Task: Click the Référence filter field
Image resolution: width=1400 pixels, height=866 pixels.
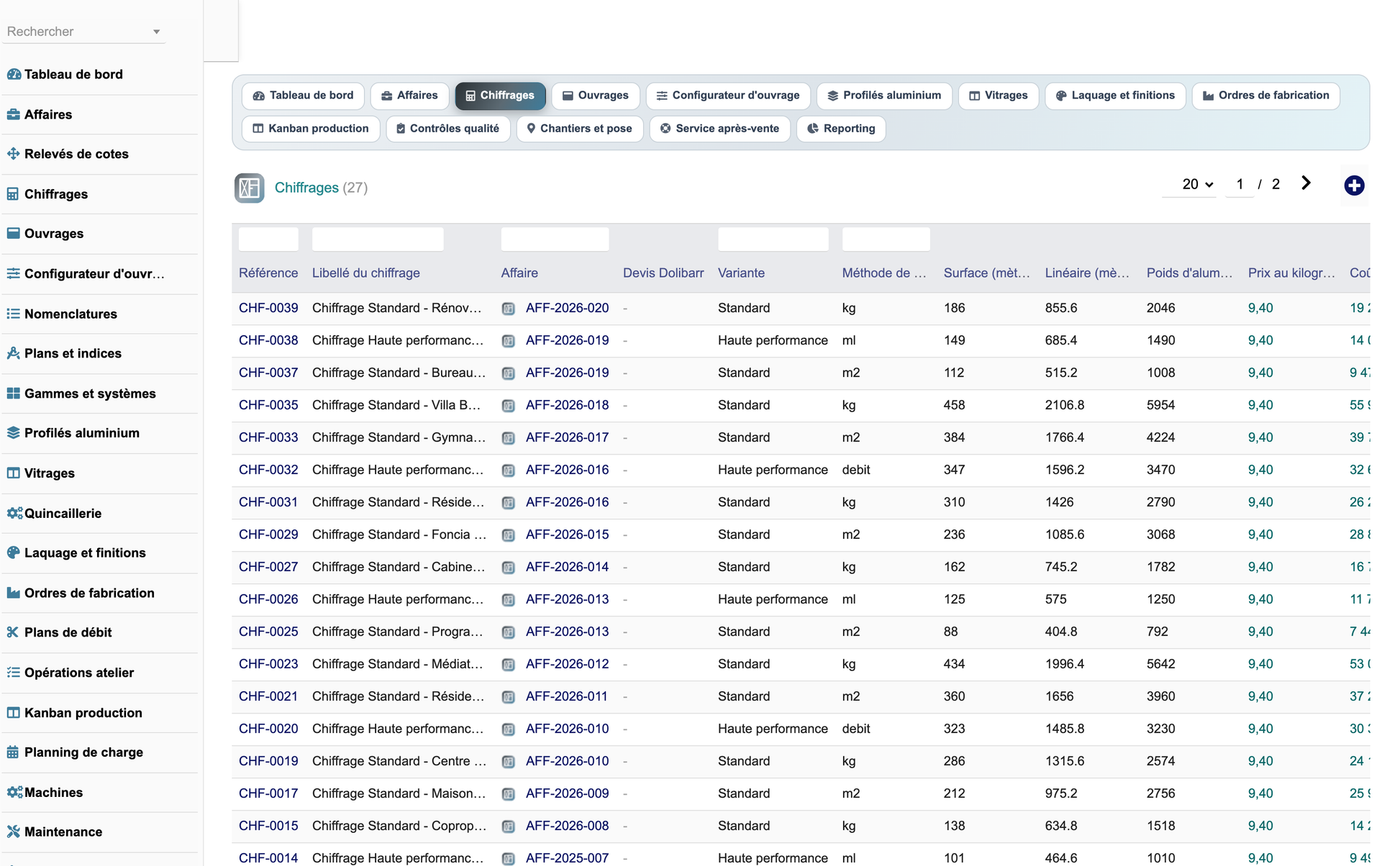Action: (268, 239)
